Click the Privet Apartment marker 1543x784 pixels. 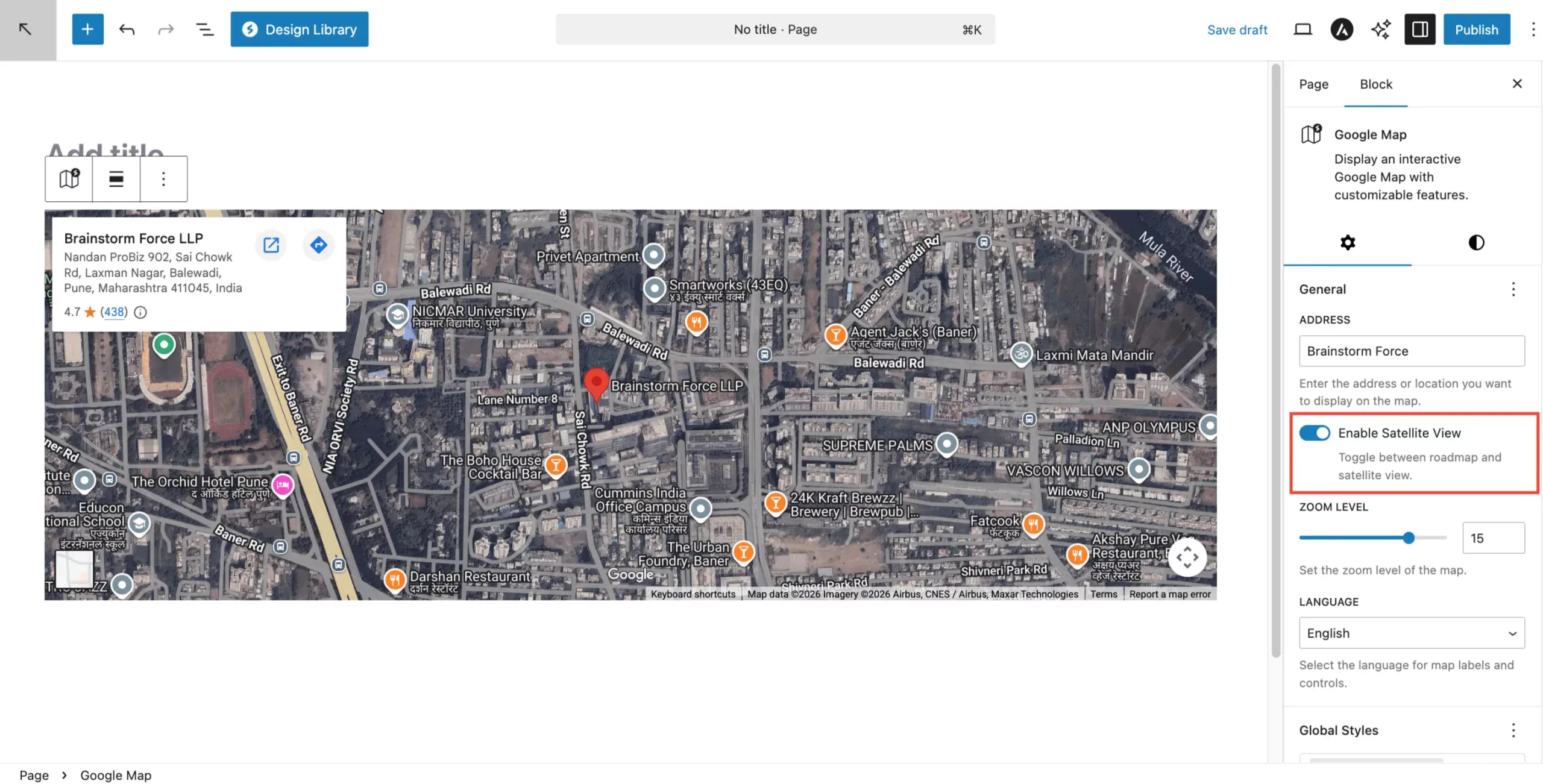653,255
